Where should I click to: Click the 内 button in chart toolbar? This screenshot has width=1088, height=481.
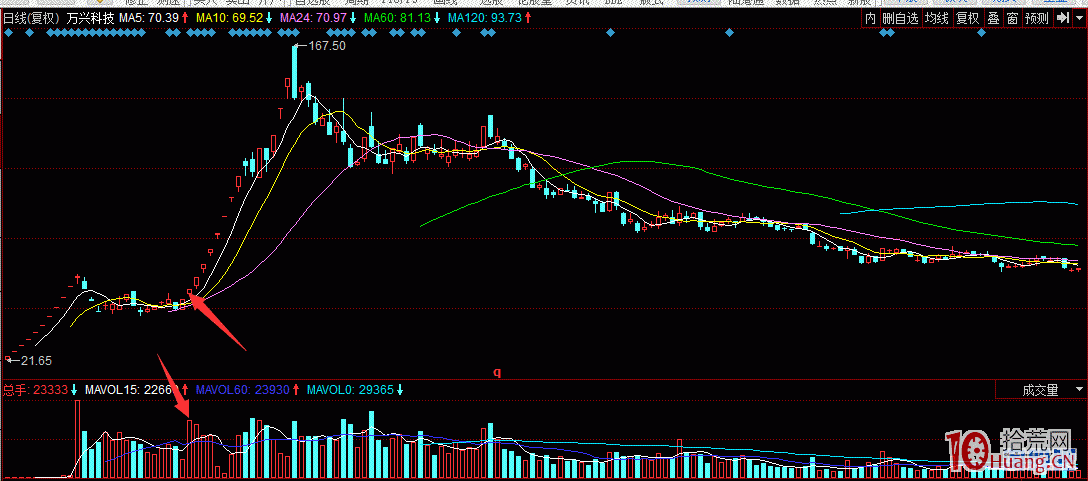point(870,19)
